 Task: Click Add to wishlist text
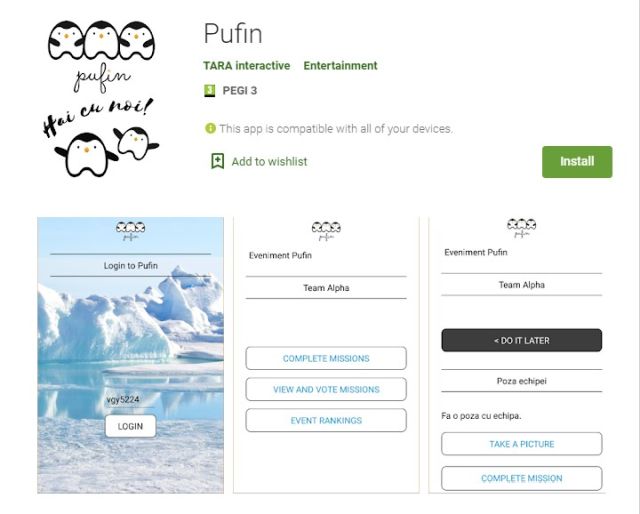(x=269, y=161)
